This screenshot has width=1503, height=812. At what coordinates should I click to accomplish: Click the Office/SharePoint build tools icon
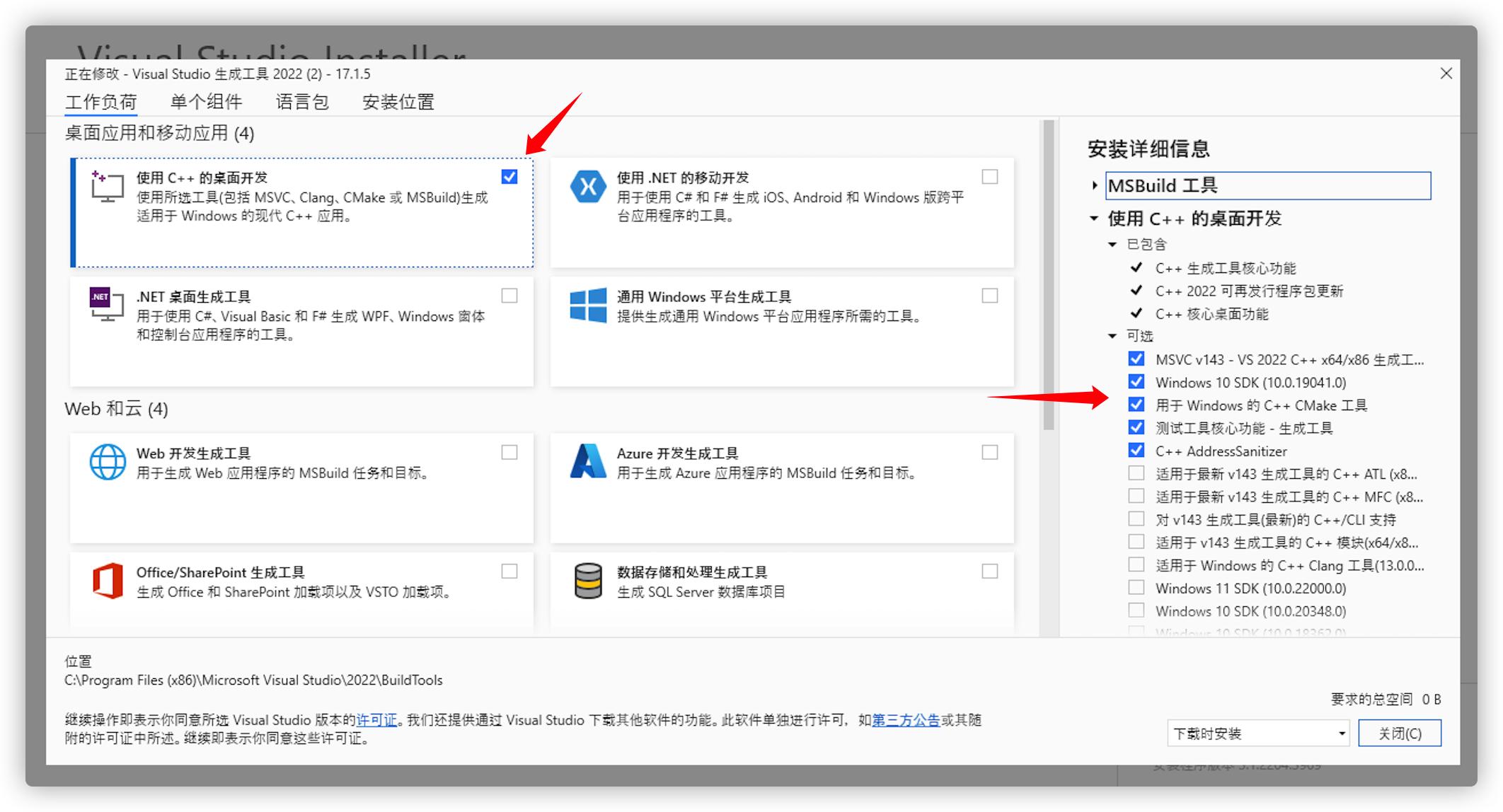107,581
